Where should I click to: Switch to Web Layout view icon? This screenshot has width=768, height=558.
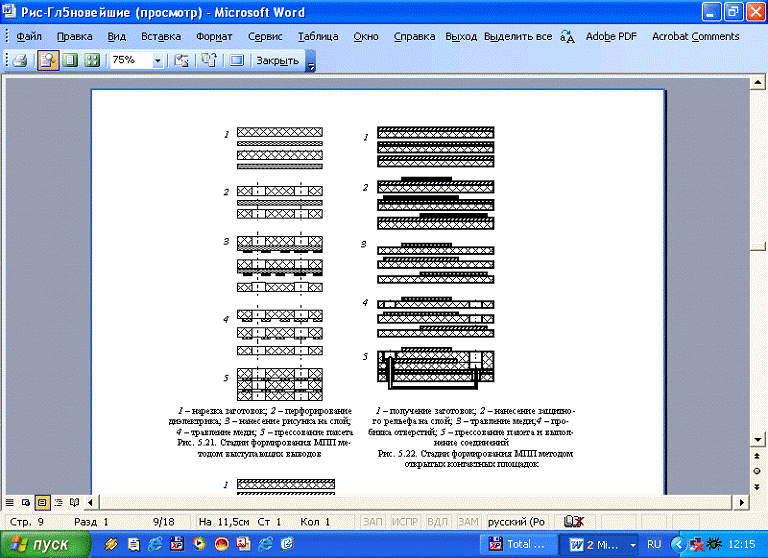[26, 502]
